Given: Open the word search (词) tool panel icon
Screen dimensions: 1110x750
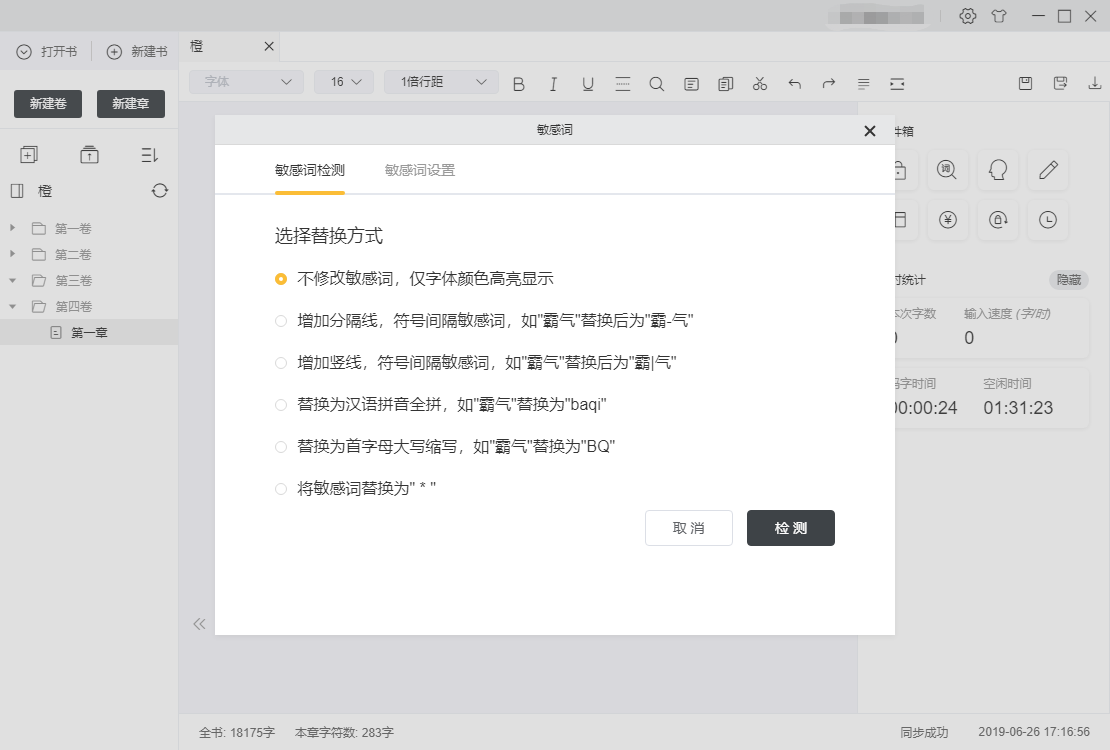Looking at the screenshot, I should pos(947,170).
